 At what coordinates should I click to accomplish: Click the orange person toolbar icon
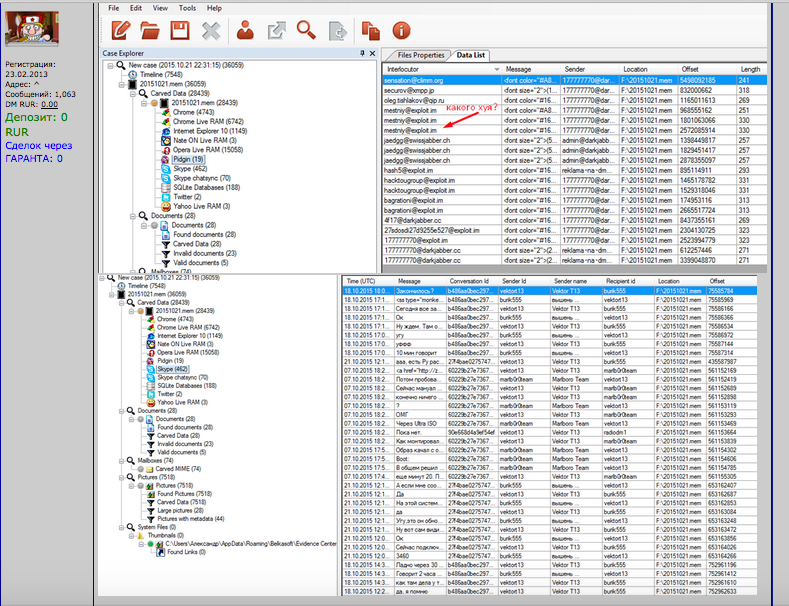coord(246,30)
